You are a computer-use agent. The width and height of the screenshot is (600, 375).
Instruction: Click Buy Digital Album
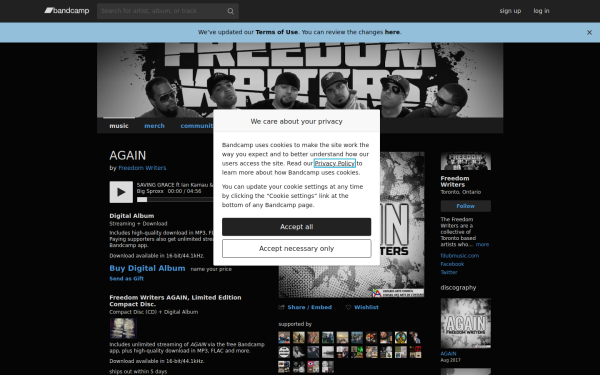pyautogui.click(x=147, y=268)
